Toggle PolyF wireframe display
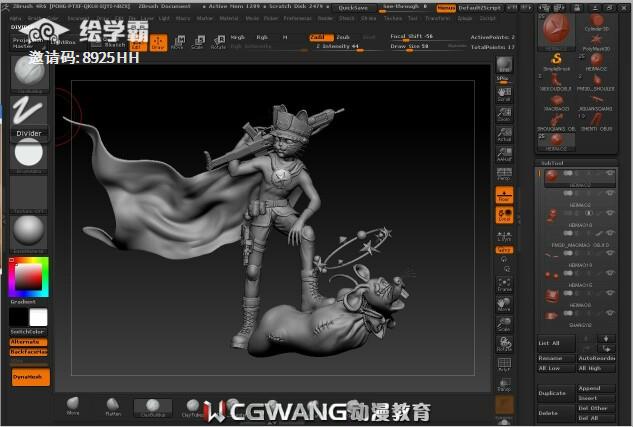The height and width of the screenshot is (427, 633). (x=504, y=364)
